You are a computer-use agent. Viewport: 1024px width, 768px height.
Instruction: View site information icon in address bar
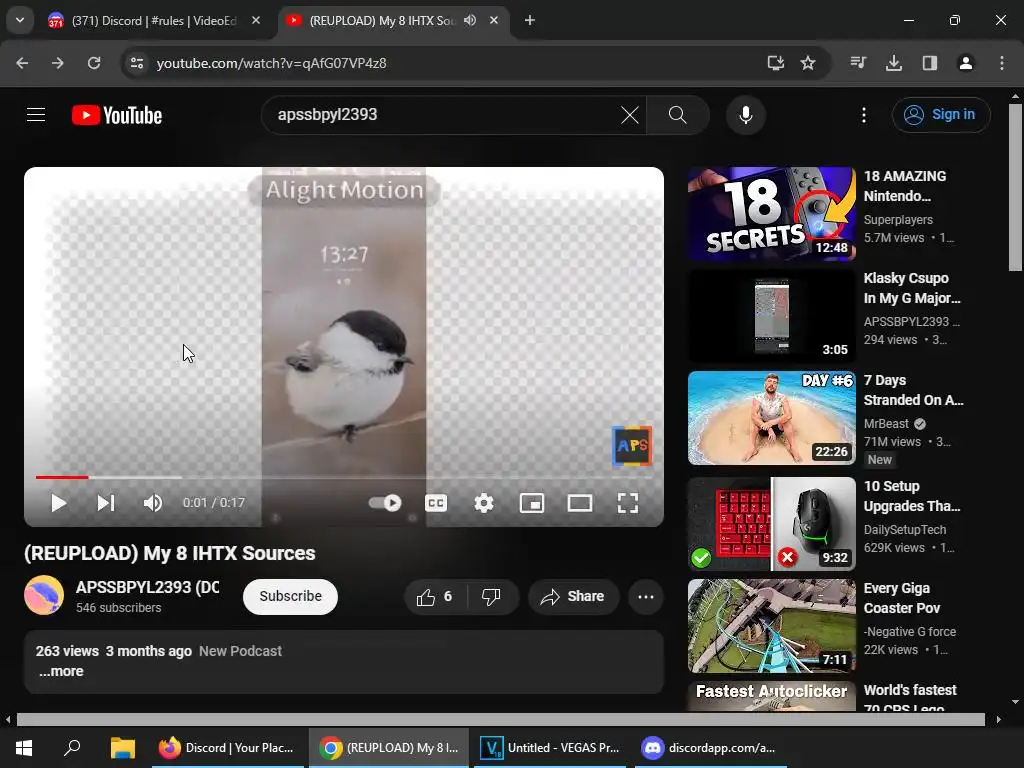coord(137,63)
